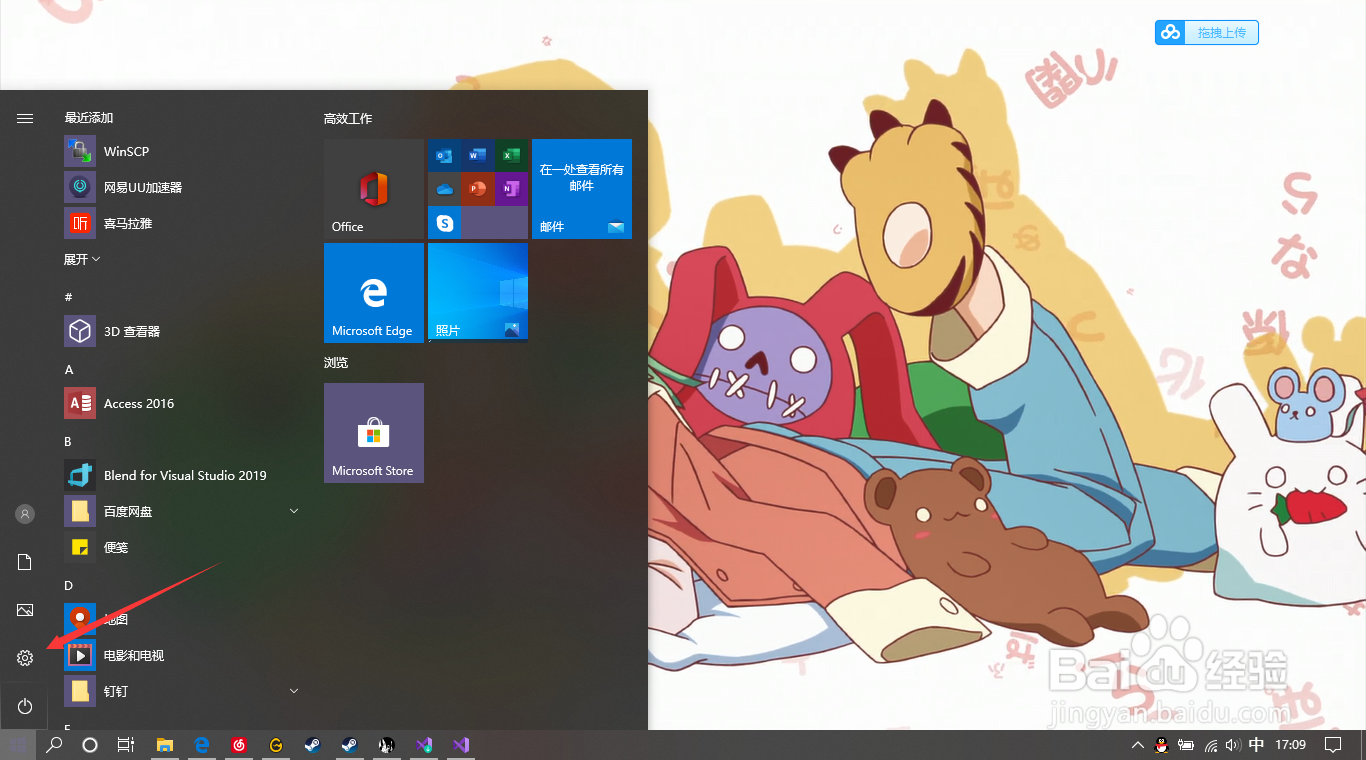The width and height of the screenshot is (1366, 760).
Task: Open Excel in the Office apps tile
Action: click(x=511, y=155)
